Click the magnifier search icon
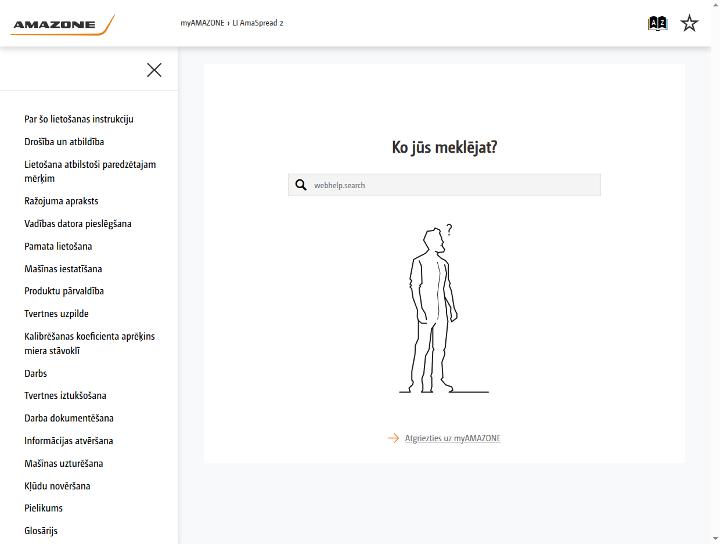 click(301, 185)
